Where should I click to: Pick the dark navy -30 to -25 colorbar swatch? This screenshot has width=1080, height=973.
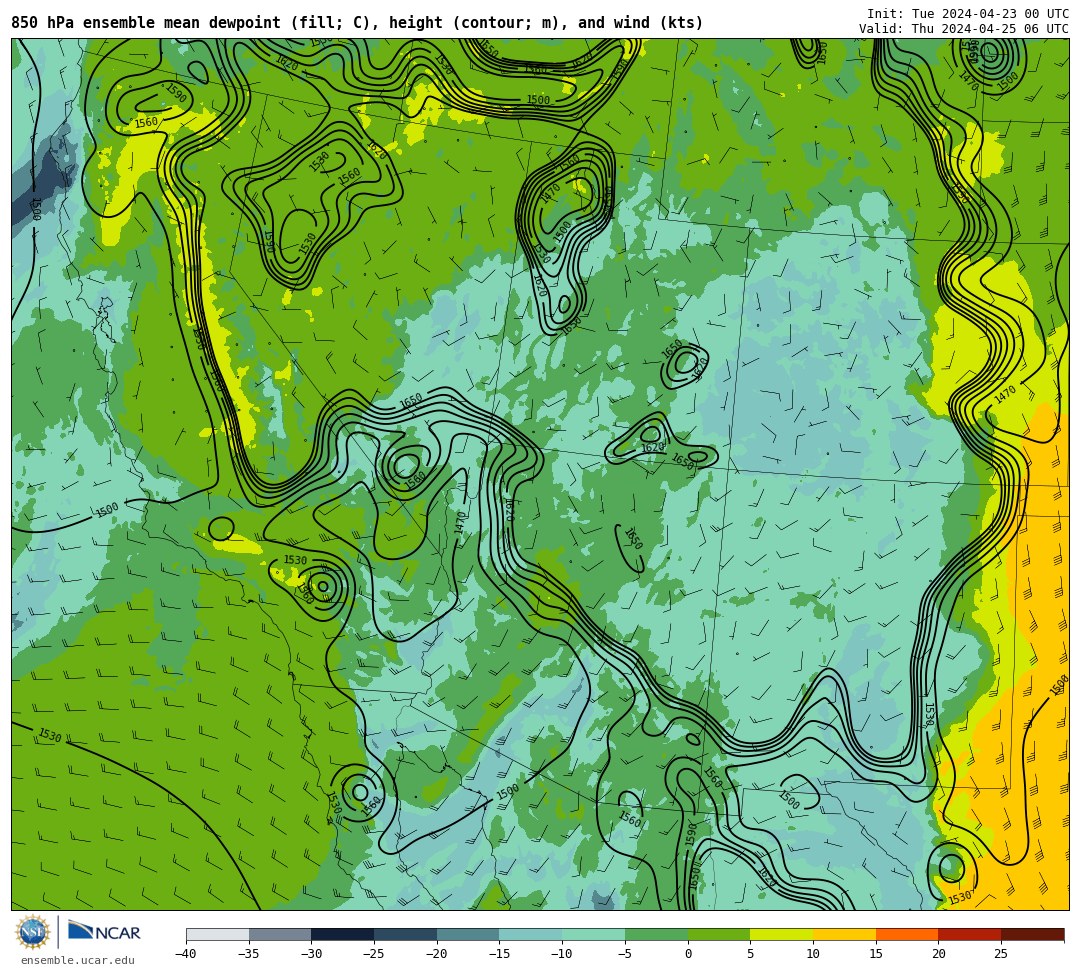342,934
